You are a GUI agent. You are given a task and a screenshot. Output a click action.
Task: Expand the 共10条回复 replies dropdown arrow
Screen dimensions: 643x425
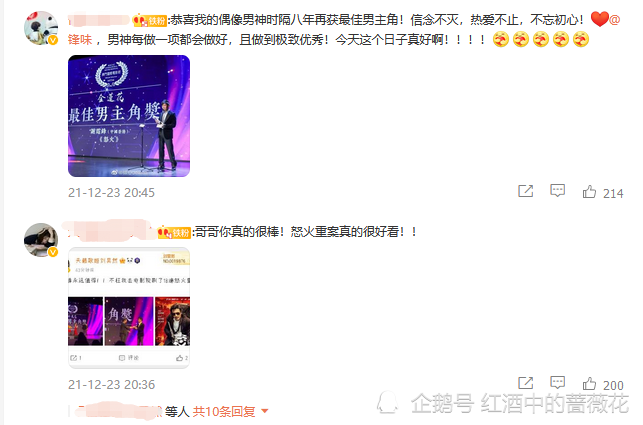point(265,411)
